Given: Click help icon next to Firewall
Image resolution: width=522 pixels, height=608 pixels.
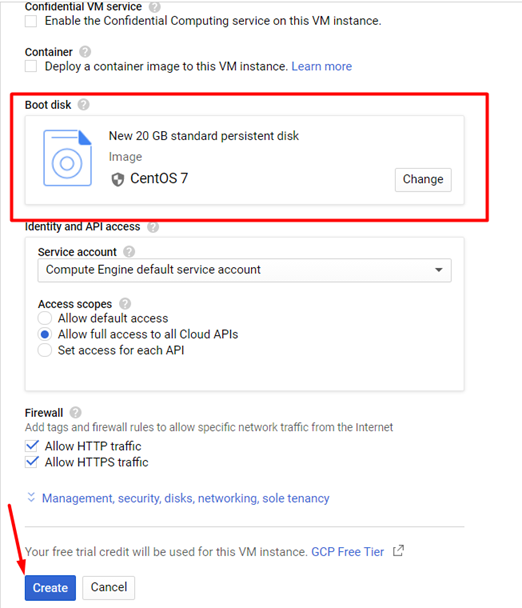Looking at the screenshot, I should tap(76, 412).
